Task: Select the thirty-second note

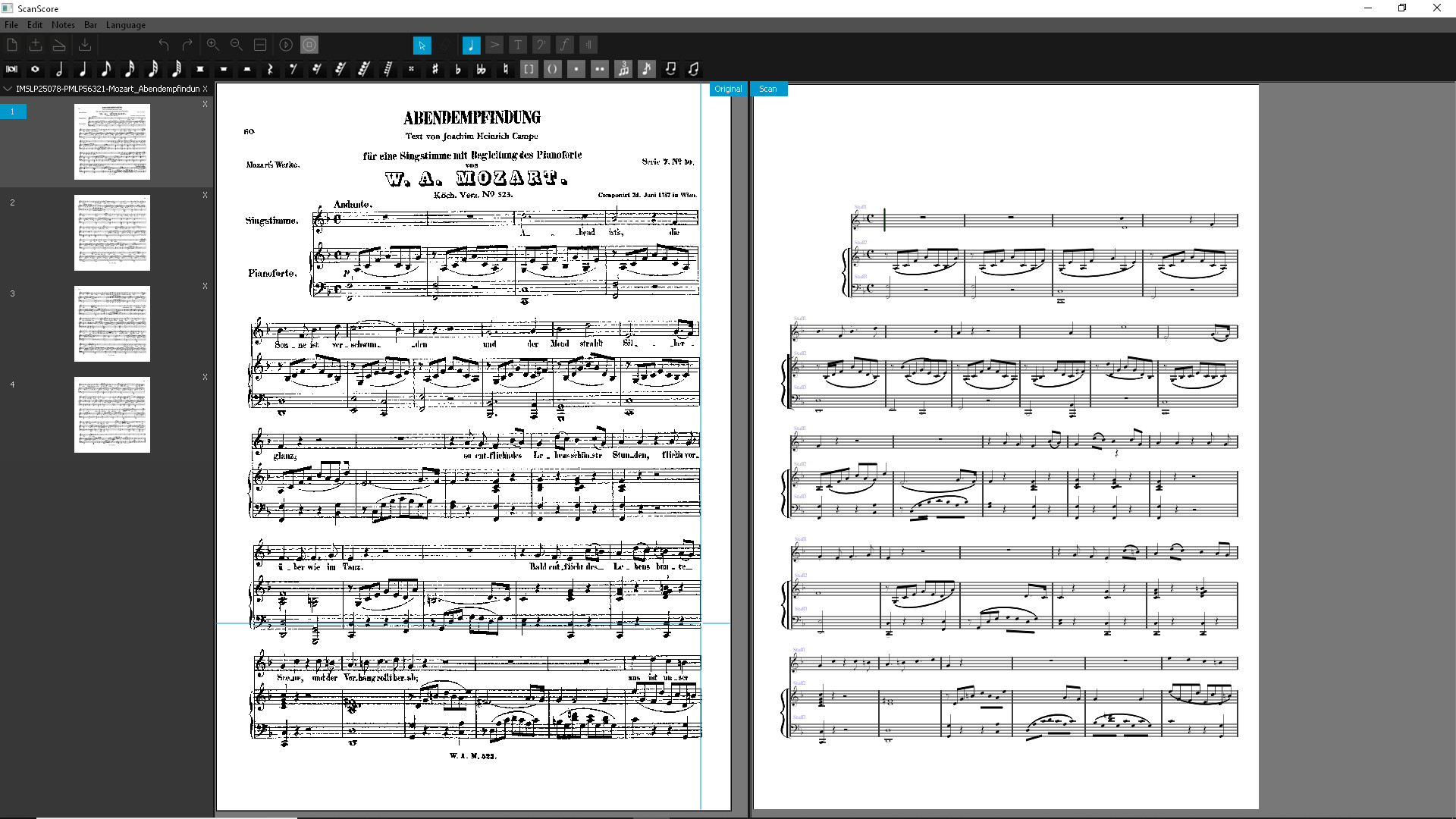Action: coord(153,69)
